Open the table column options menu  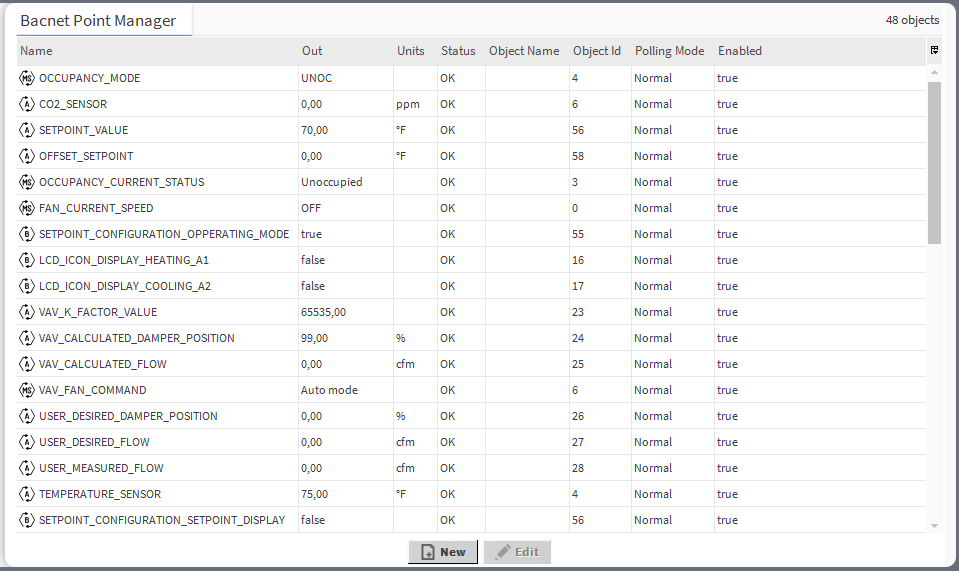coord(934,50)
